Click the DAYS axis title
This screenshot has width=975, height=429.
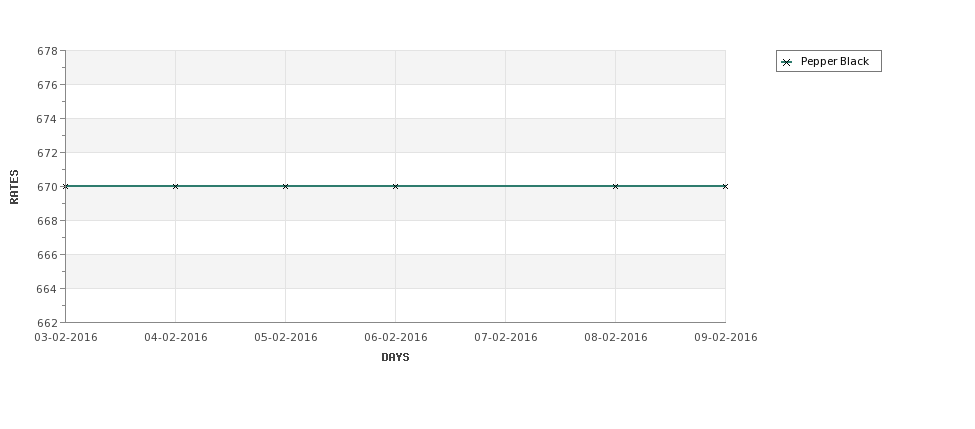tap(395, 357)
